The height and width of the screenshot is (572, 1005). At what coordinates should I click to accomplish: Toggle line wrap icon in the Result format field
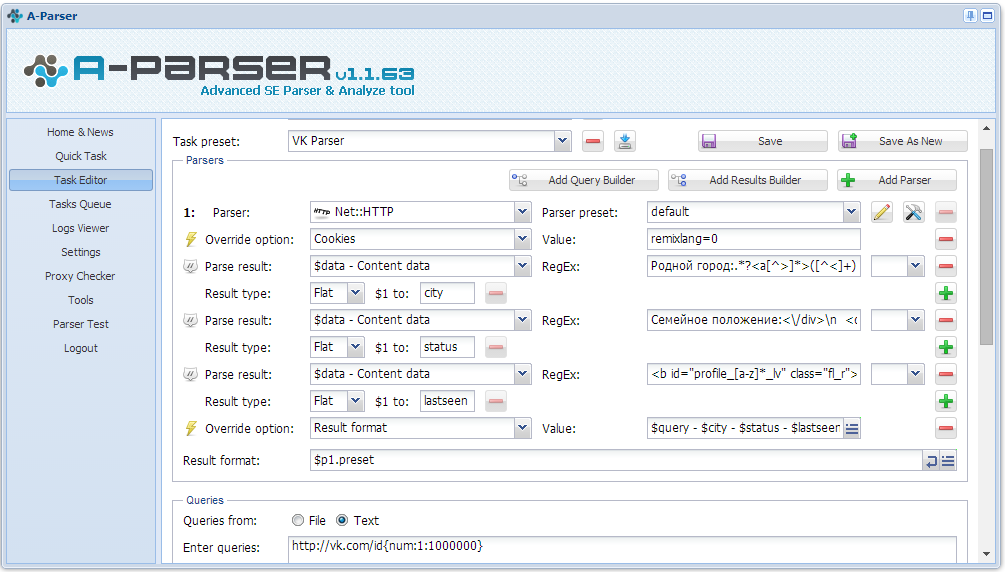(931, 460)
